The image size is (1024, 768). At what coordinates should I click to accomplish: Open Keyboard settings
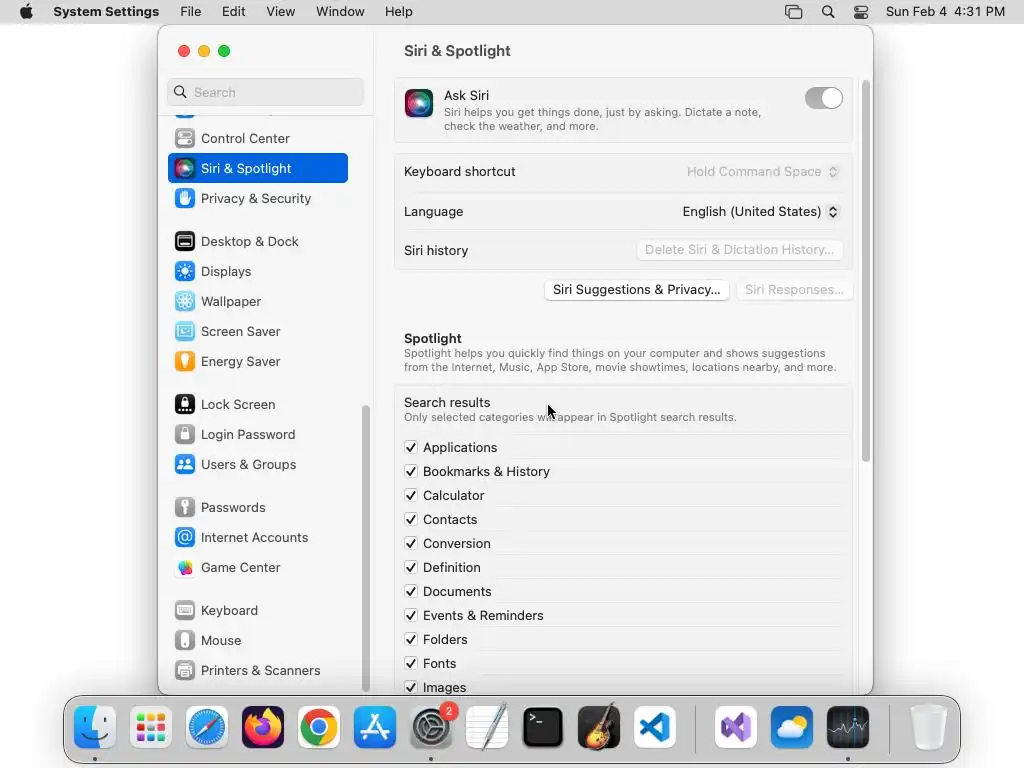(x=257, y=611)
